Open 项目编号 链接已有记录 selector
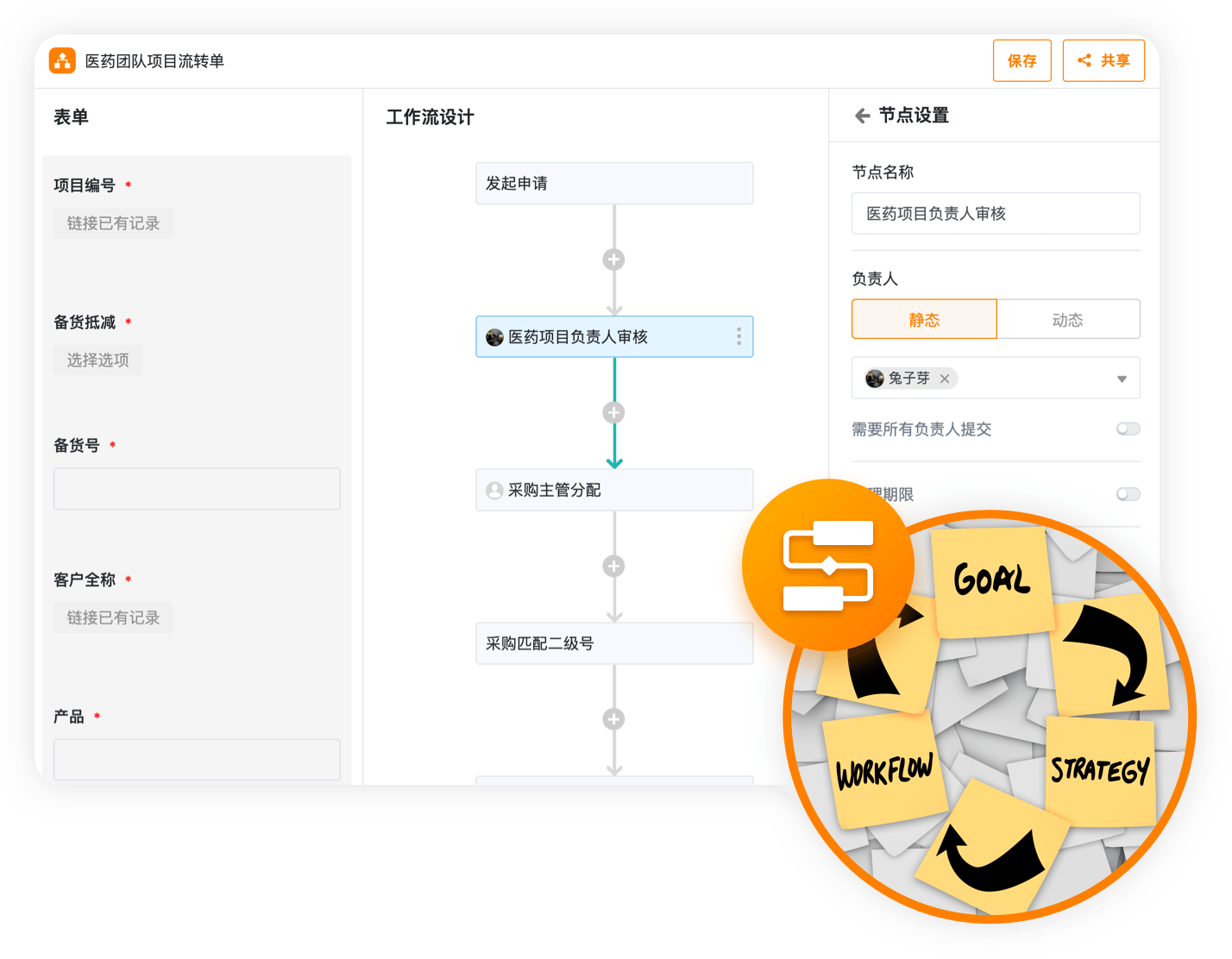The width and height of the screenshot is (1232, 959). (x=113, y=223)
